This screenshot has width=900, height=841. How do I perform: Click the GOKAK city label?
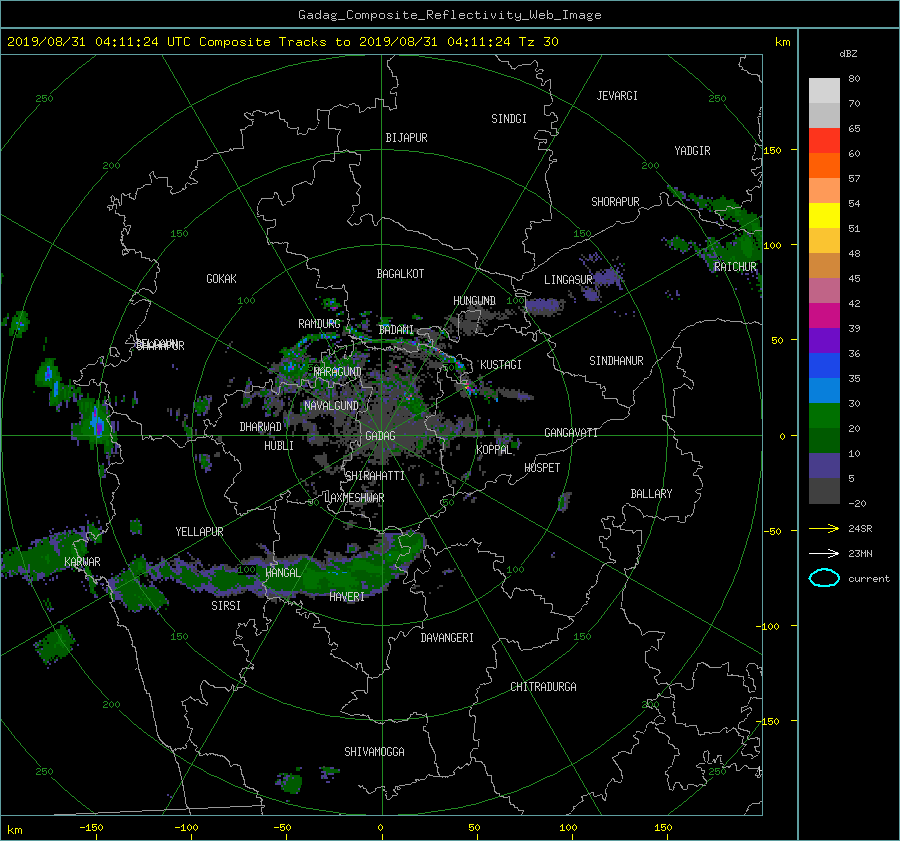[221, 278]
